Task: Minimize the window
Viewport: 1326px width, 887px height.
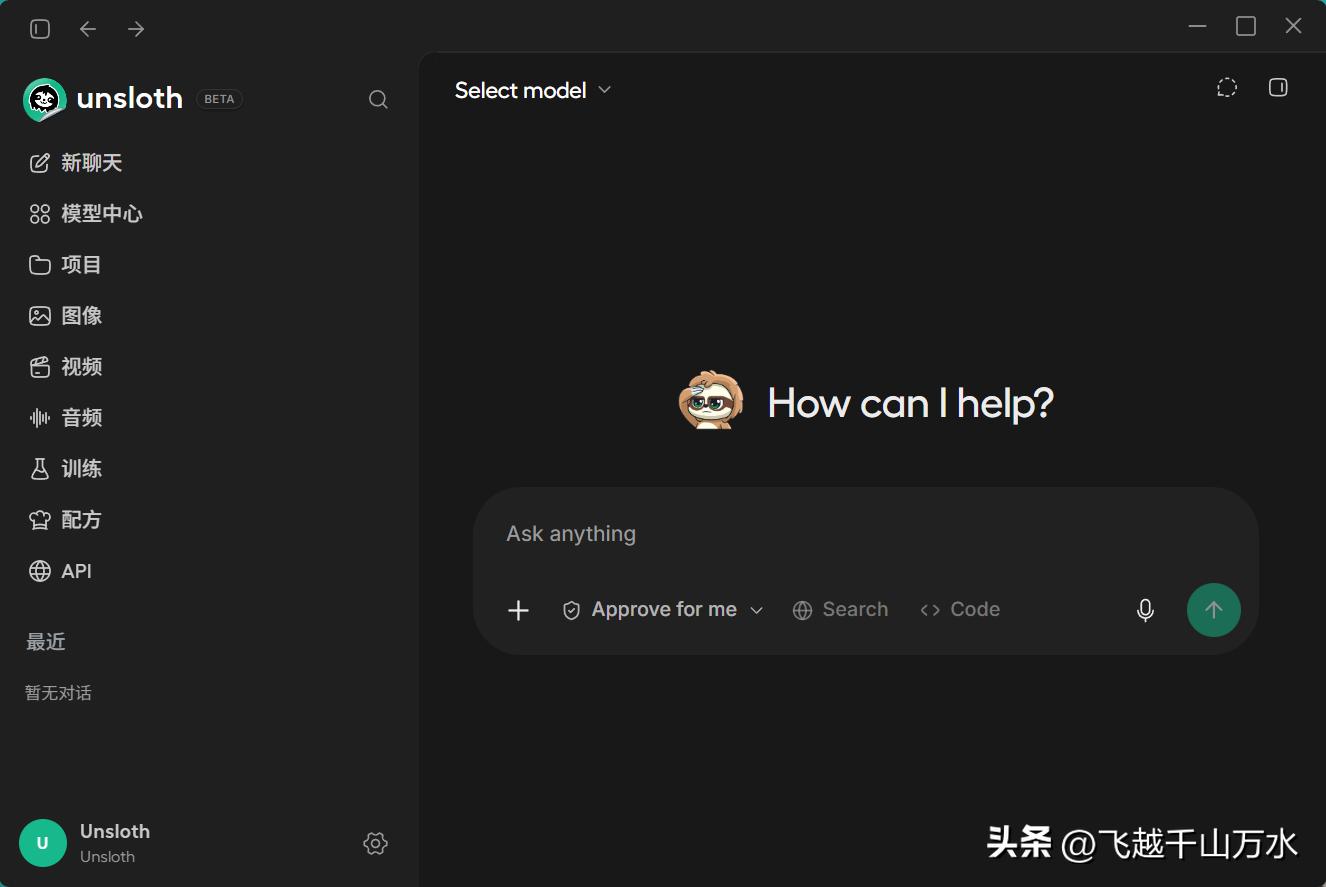Action: [1198, 27]
